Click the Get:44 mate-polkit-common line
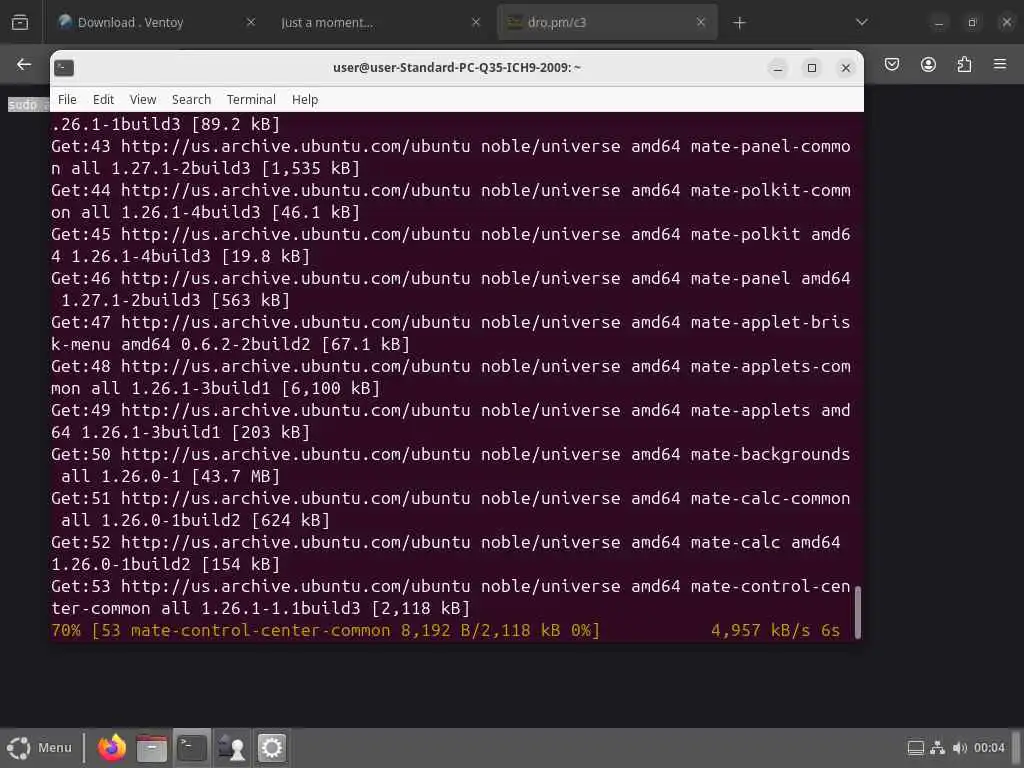Viewport: 1024px width, 768px height. click(451, 201)
